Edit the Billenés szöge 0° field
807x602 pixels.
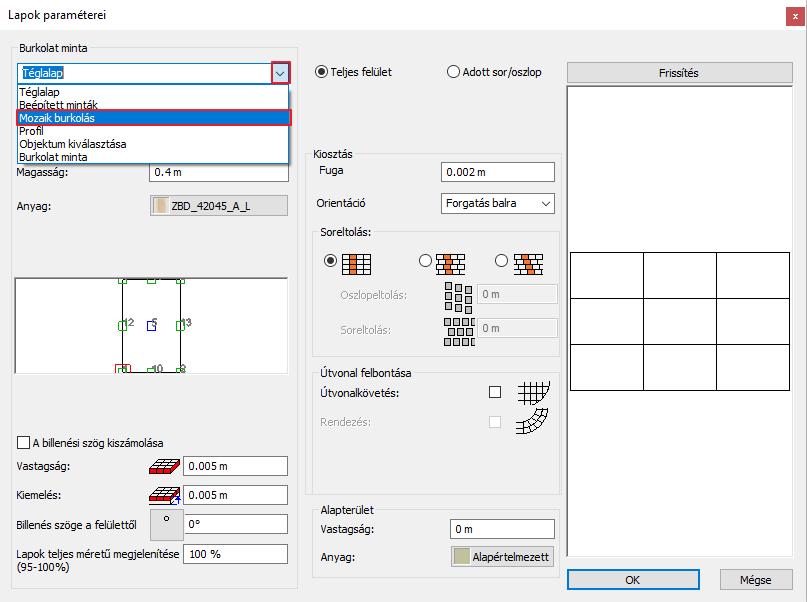pos(235,524)
